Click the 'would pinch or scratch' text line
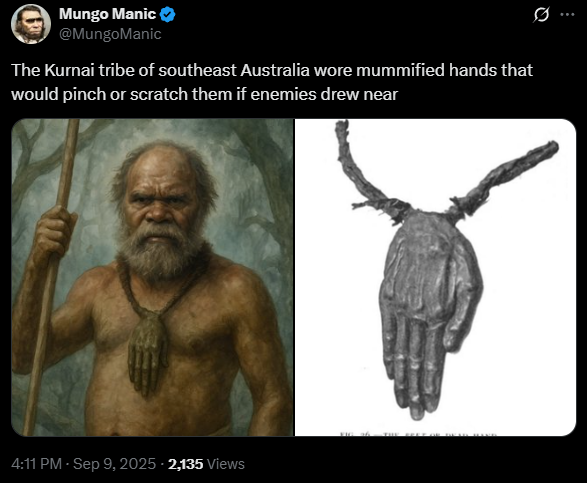 tap(204, 94)
